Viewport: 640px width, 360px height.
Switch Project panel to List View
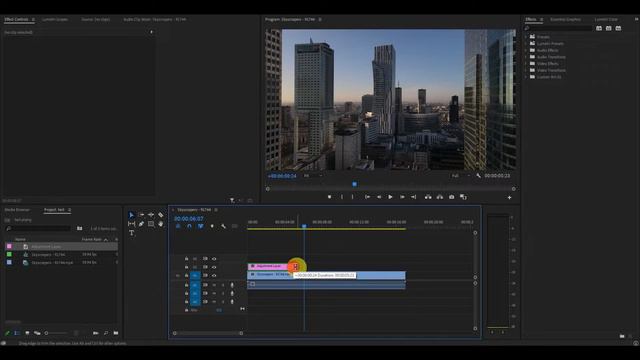pos(17,333)
